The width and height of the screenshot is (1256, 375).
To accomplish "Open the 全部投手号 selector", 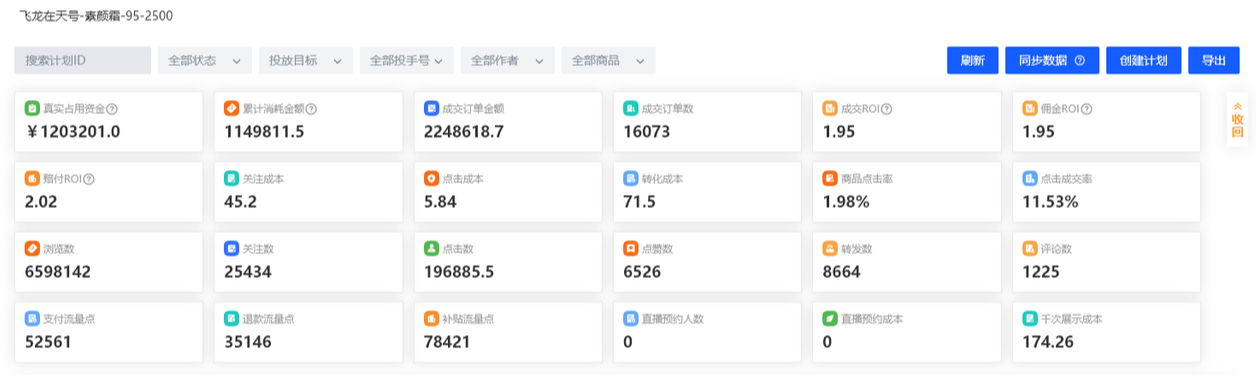I will coord(407,60).
